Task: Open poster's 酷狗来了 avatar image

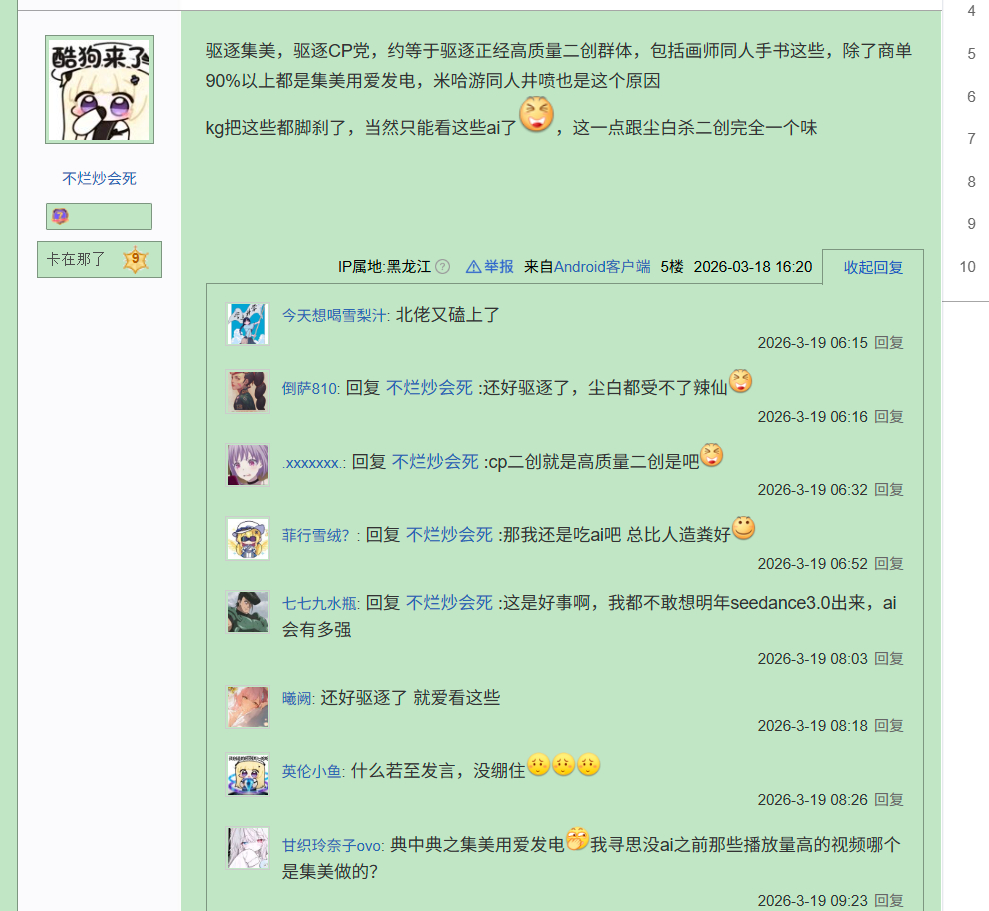Action: (100, 90)
